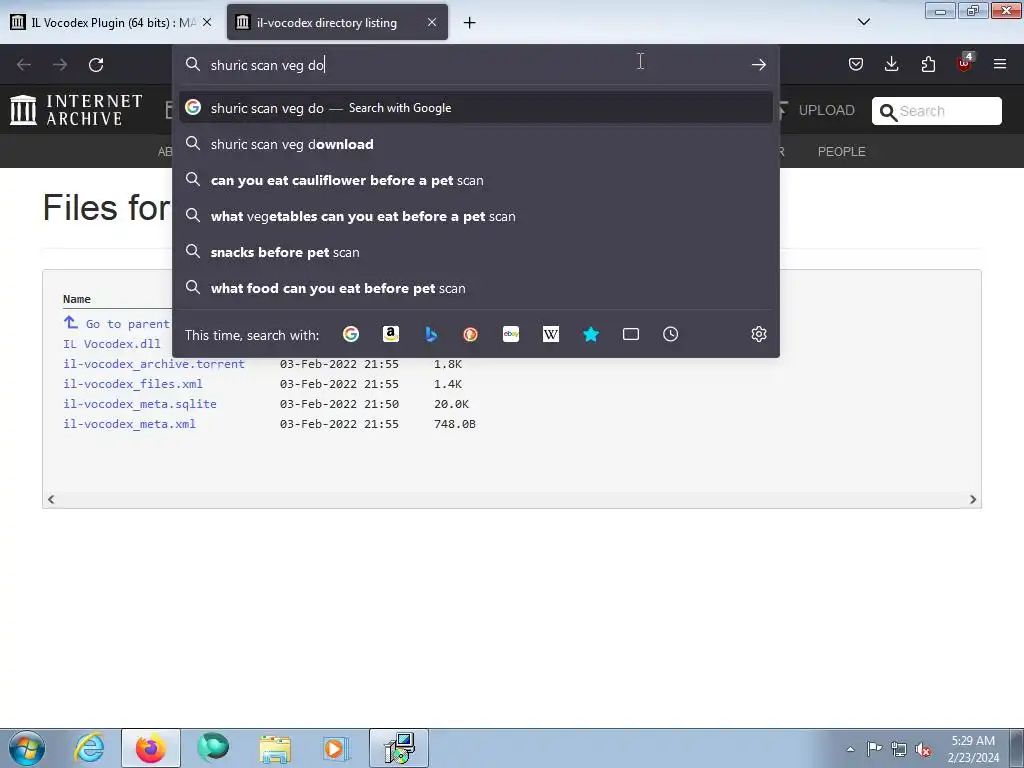
Task: Search this time with Google
Action: [351, 334]
